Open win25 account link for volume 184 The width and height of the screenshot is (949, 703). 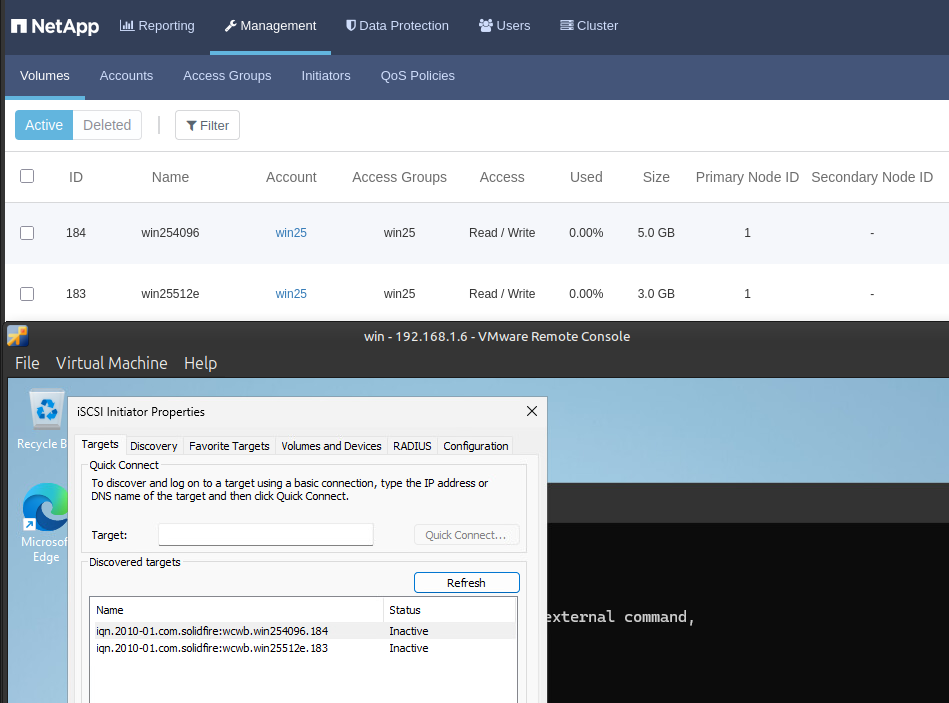click(291, 233)
